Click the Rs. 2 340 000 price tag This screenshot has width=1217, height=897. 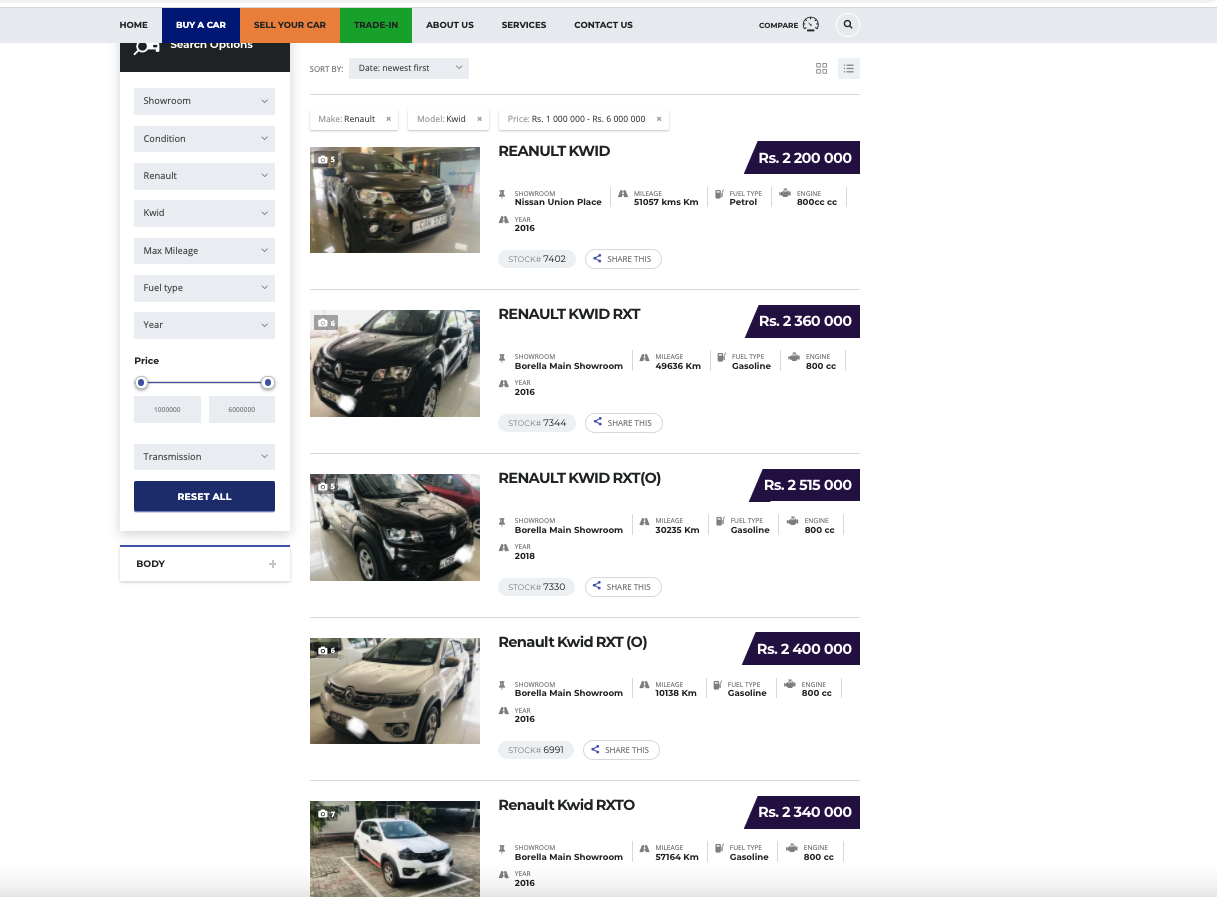[x=802, y=812]
